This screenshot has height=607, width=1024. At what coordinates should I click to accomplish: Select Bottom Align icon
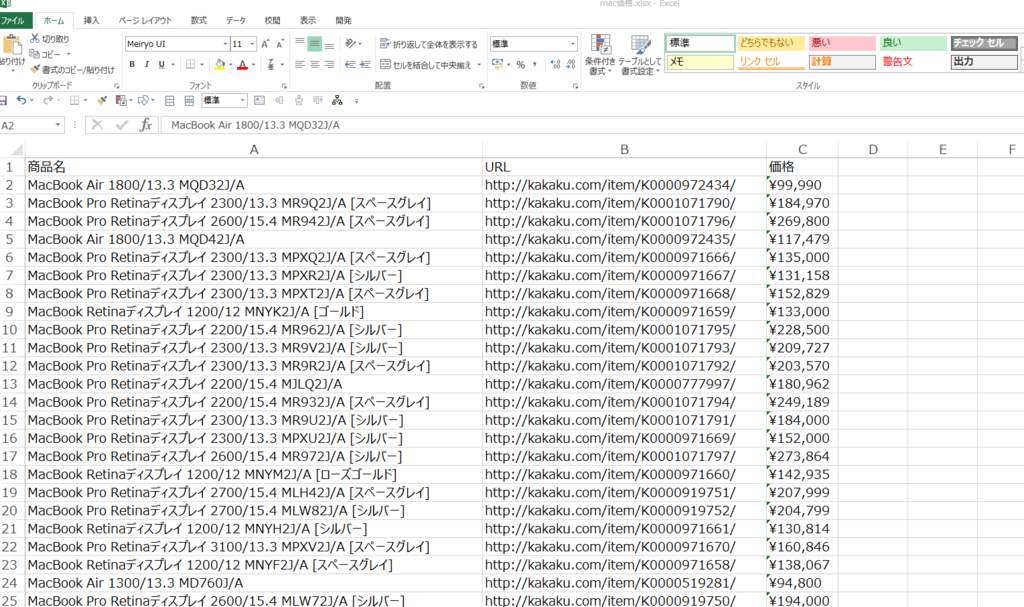tap(330, 44)
